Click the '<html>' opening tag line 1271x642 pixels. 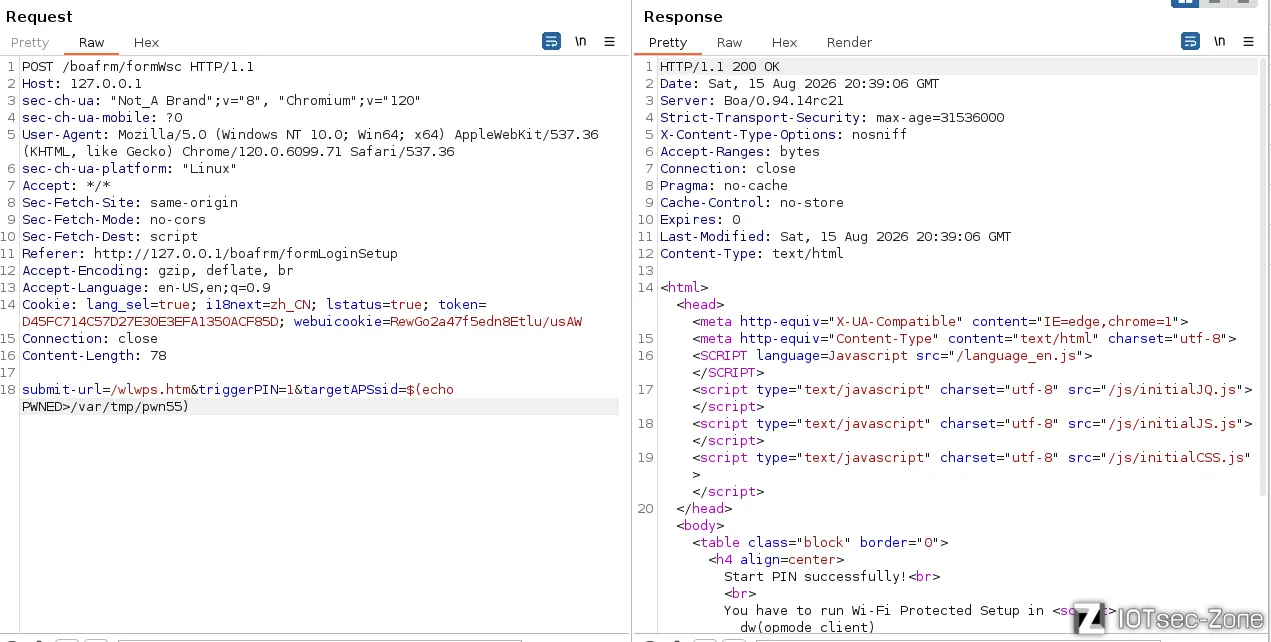684,288
